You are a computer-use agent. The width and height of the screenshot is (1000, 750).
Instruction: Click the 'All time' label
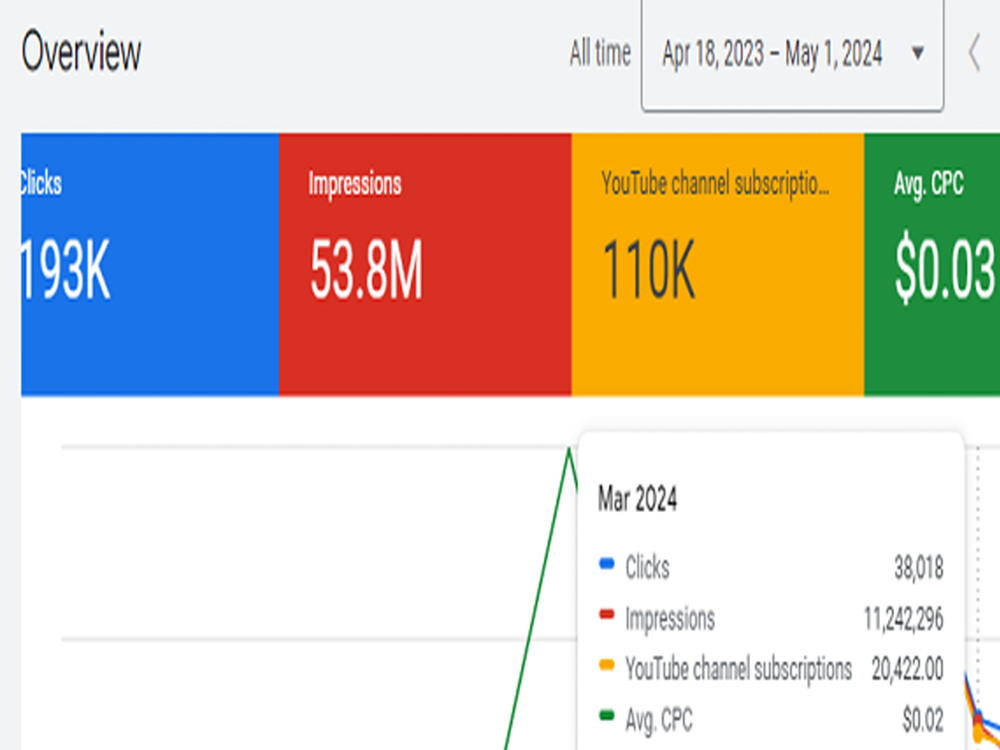600,53
